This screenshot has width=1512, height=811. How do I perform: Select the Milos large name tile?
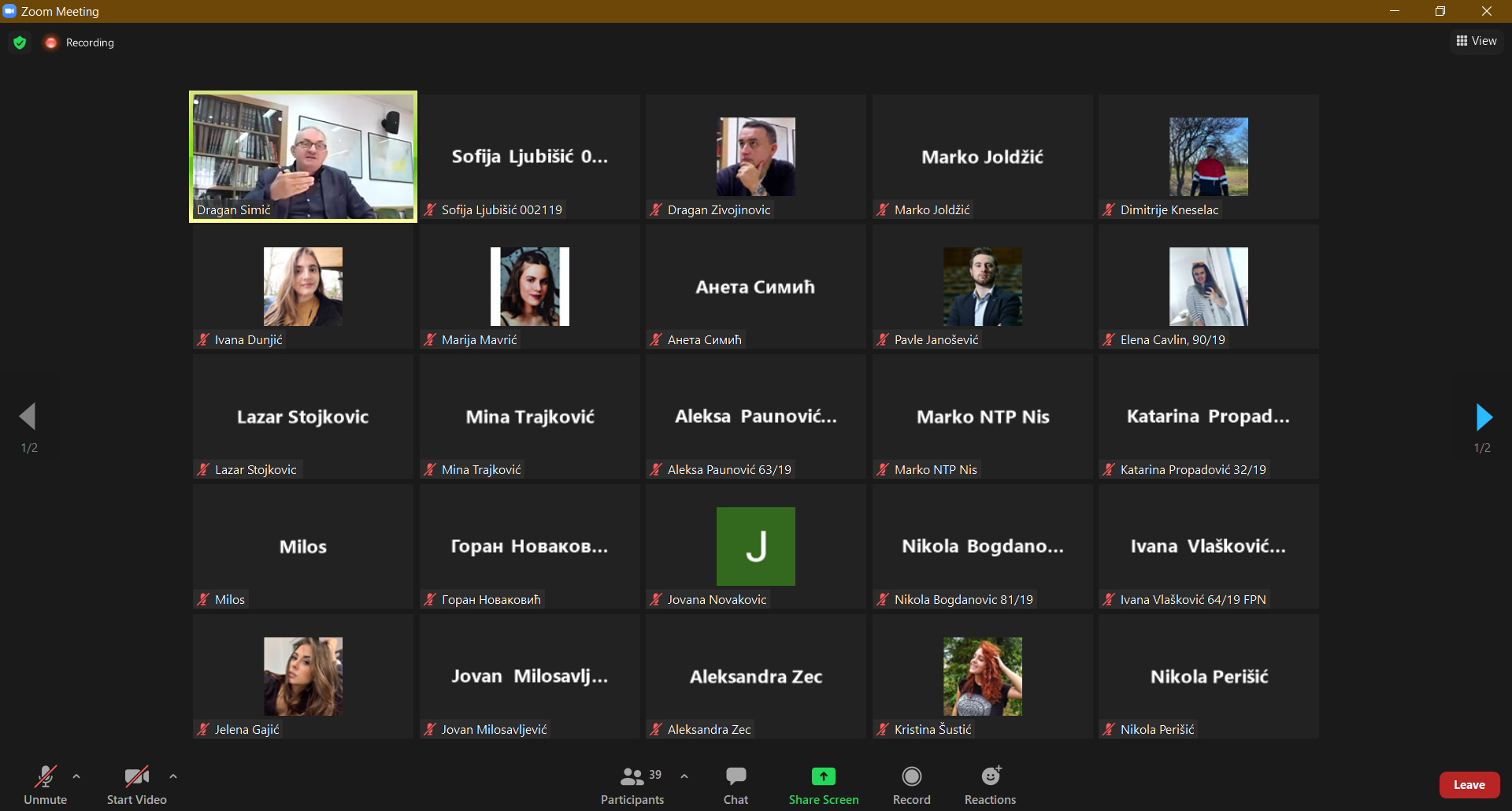[303, 546]
